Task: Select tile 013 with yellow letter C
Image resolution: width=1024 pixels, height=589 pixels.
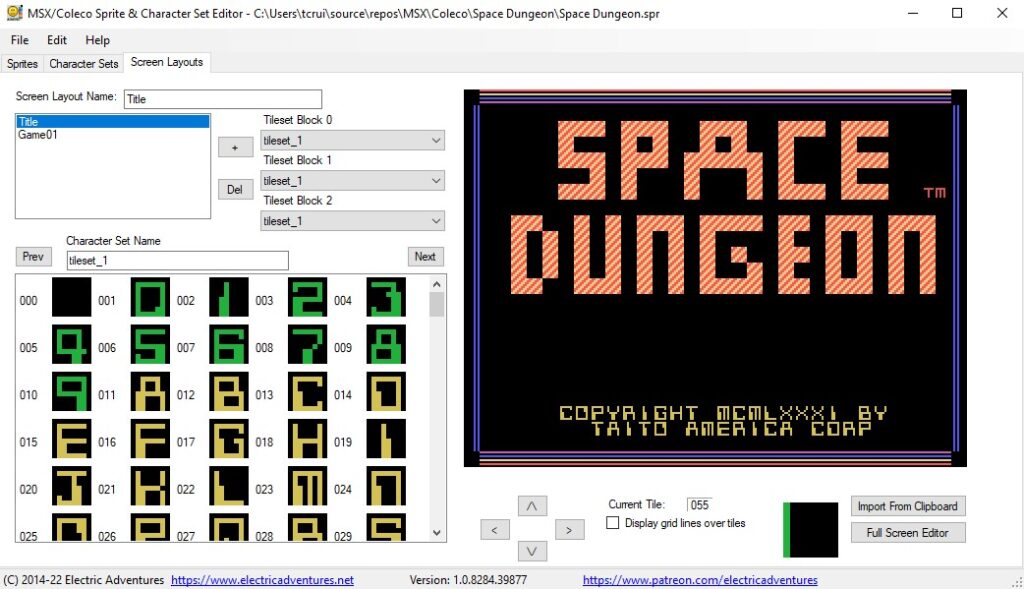Action: [x=308, y=391]
